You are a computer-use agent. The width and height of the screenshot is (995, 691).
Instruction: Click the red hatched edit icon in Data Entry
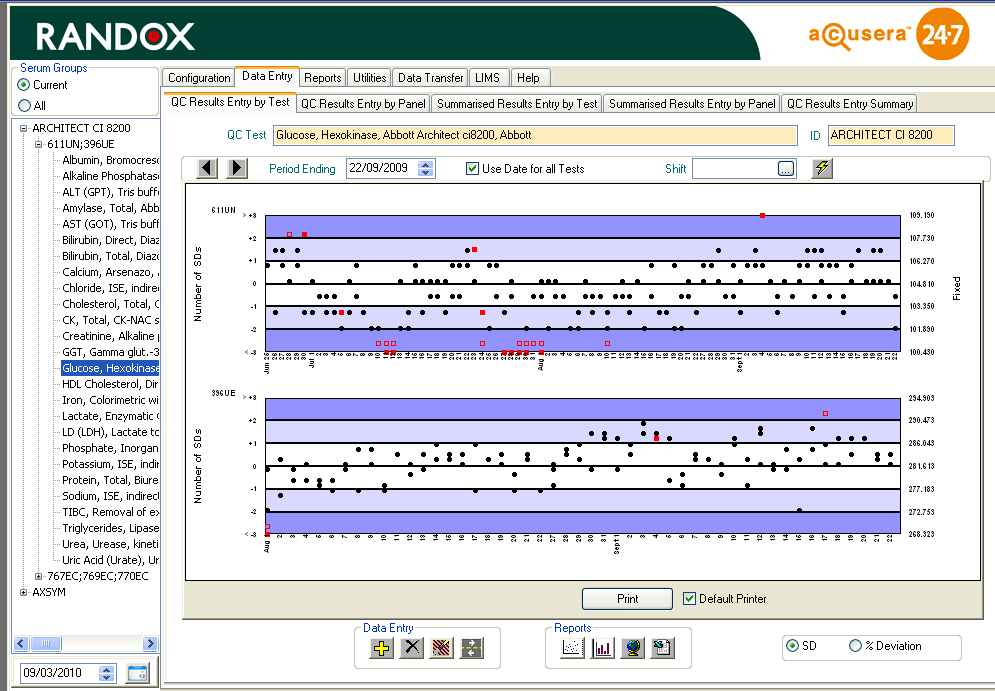[442, 648]
